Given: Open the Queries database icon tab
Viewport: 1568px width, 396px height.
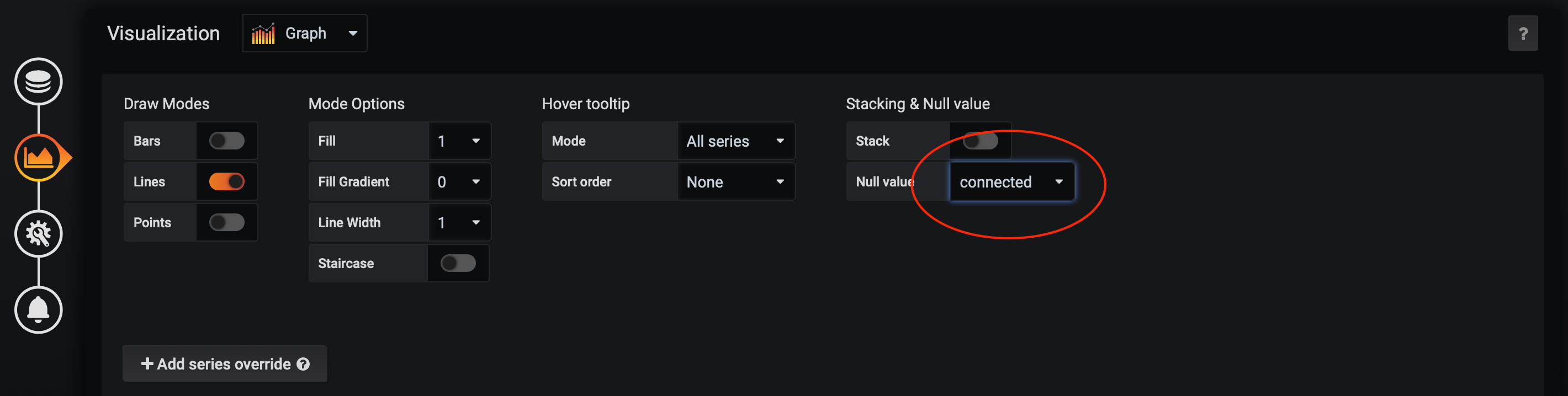Looking at the screenshot, I should coord(38,82).
